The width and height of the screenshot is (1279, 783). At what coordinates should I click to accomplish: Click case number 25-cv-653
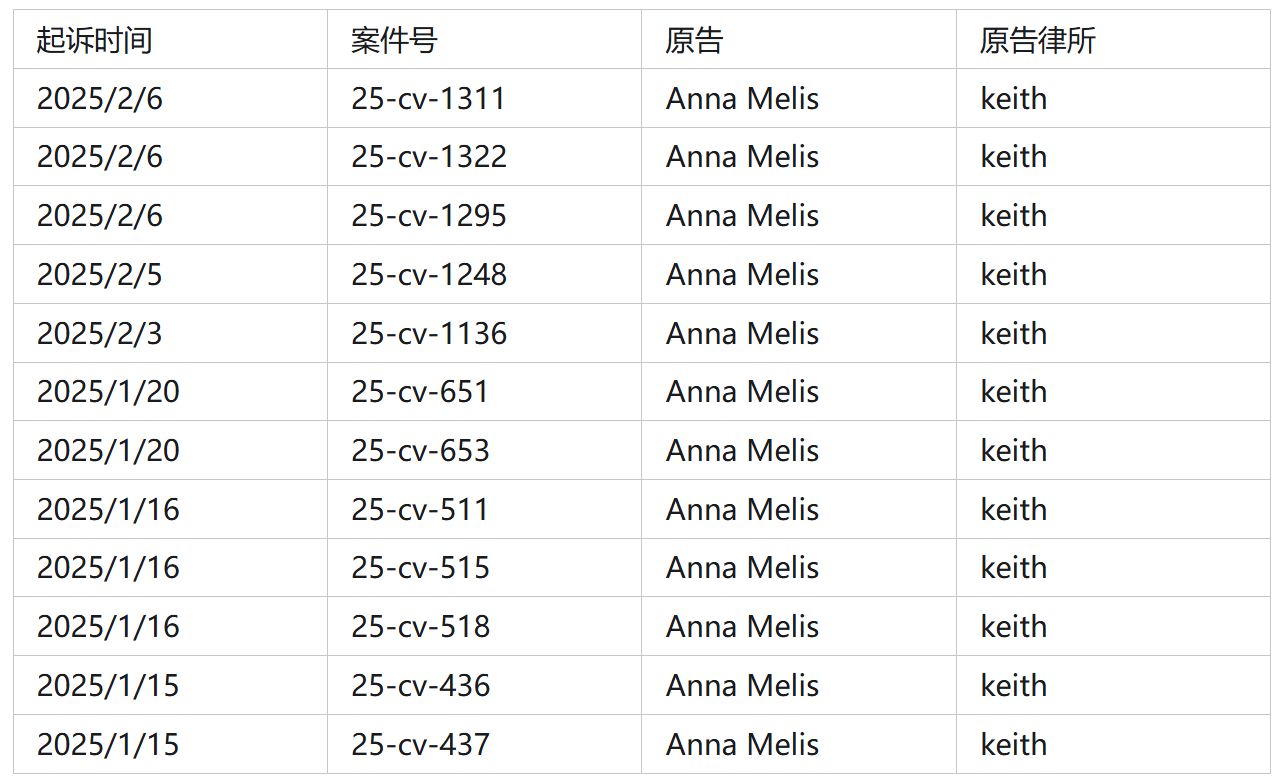[419, 451]
